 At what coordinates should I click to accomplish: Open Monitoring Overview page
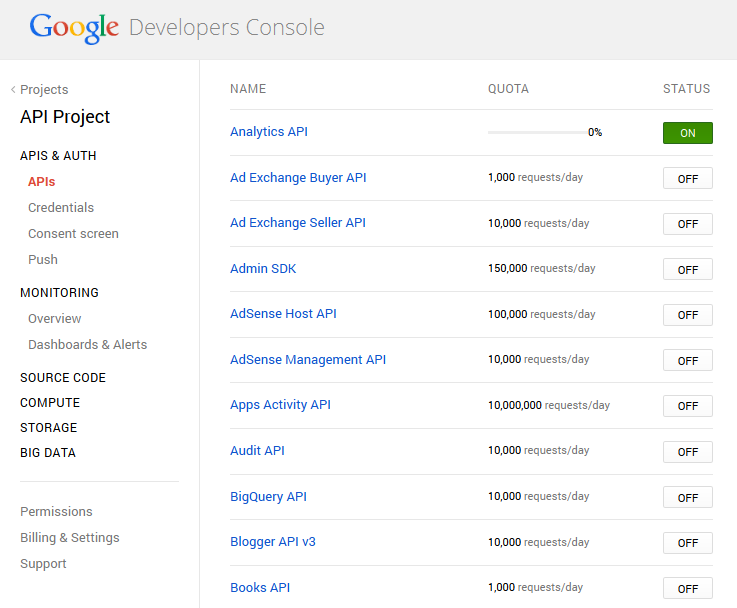click(55, 319)
